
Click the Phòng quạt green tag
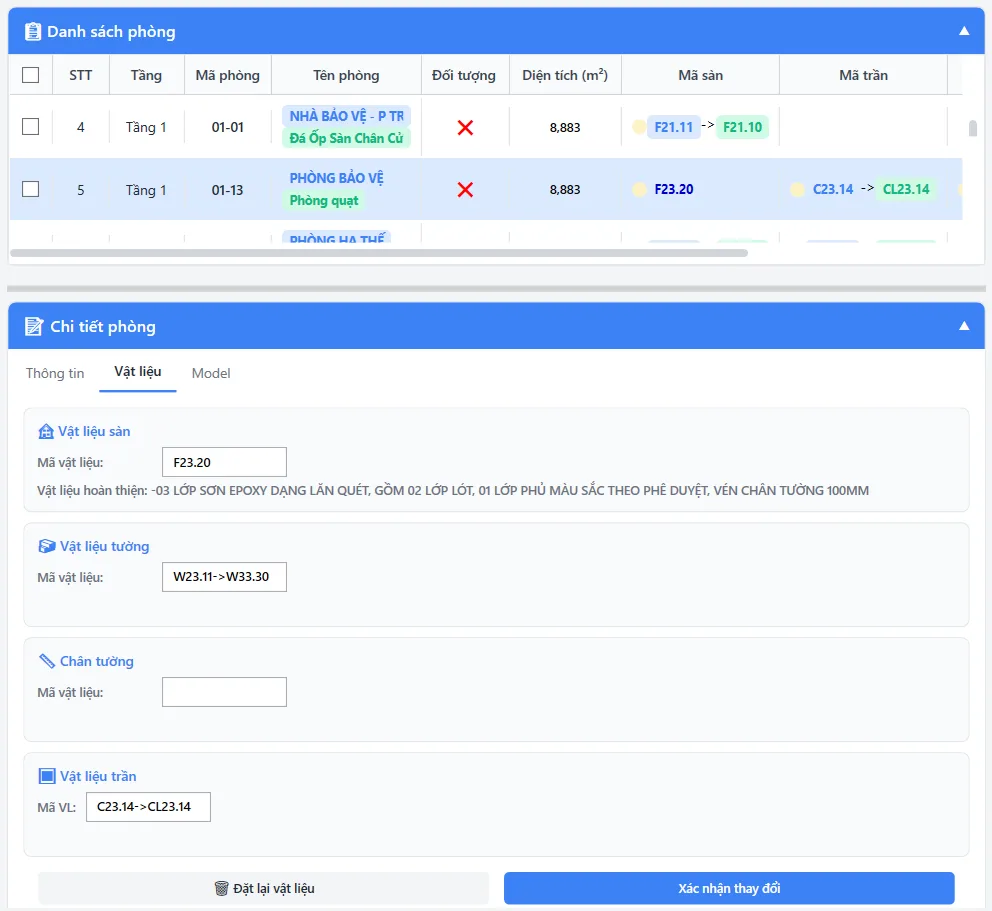324,201
